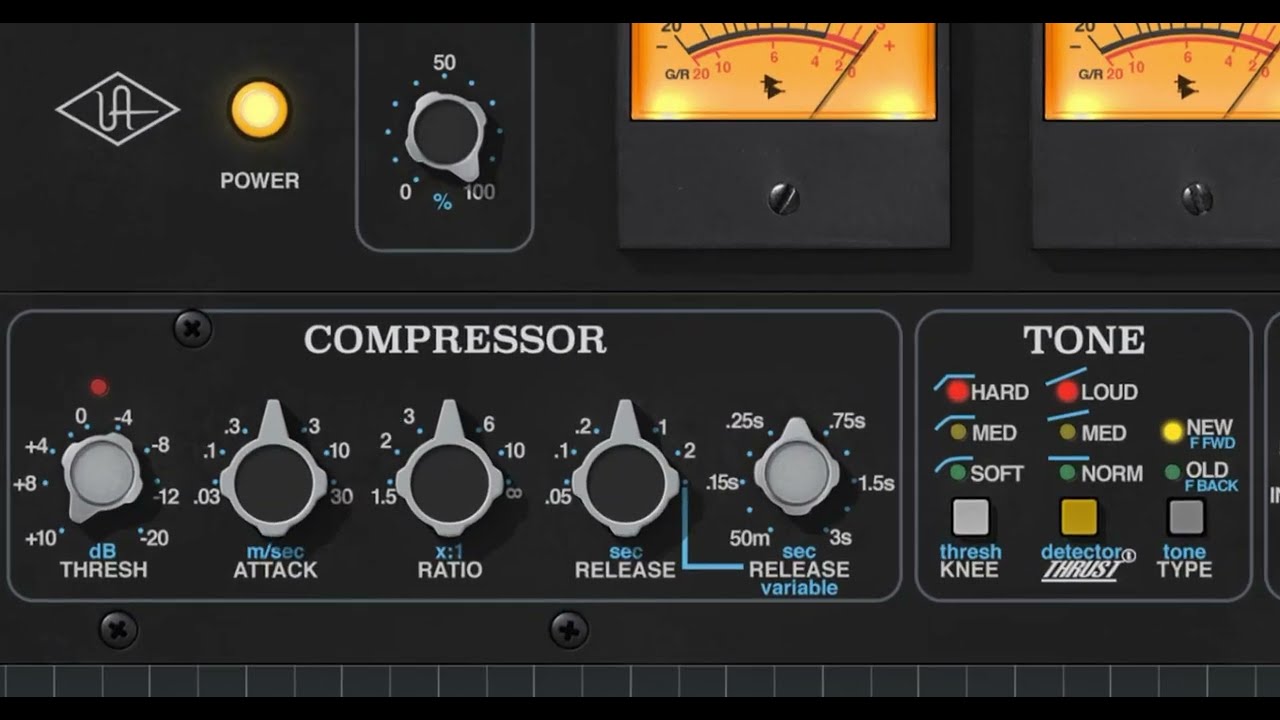The image size is (1280, 720).
Task: Select the LOUD thrust LED
Action: [1068, 391]
